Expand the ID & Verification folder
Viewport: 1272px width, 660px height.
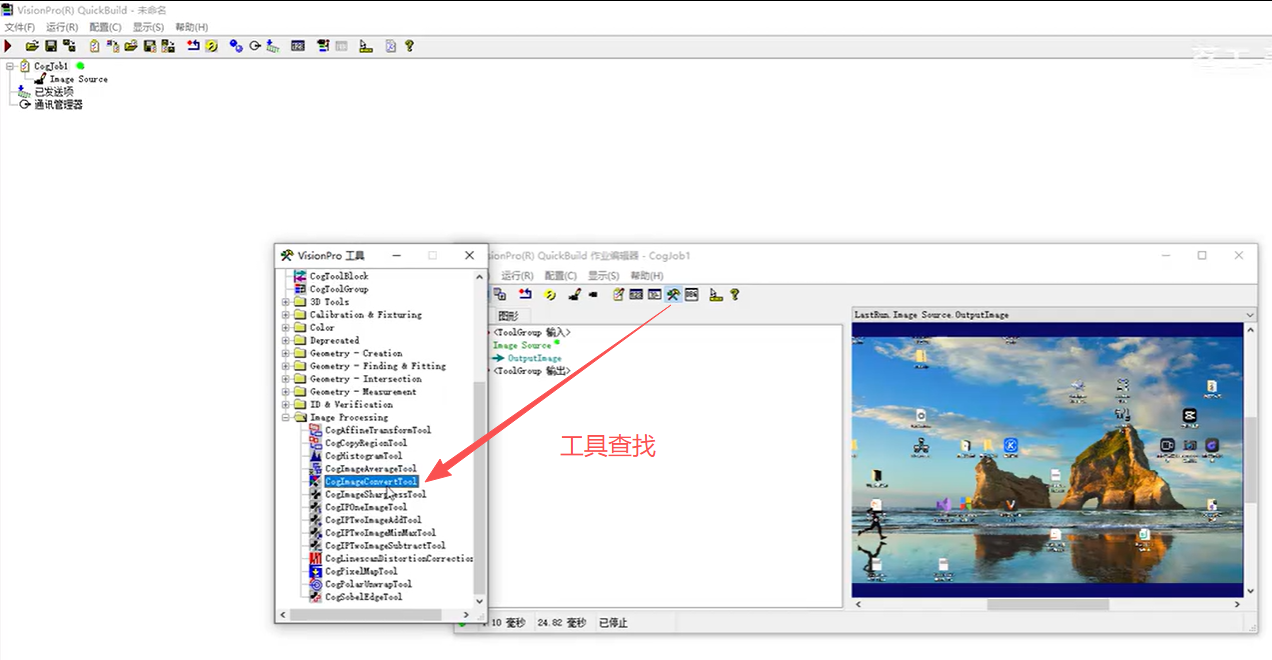click(x=286, y=405)
